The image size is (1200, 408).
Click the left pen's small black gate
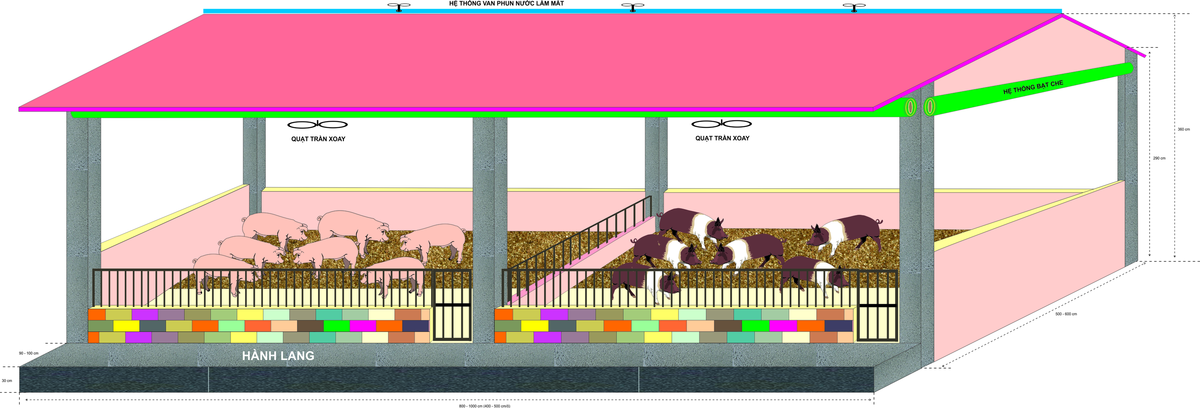451,318
